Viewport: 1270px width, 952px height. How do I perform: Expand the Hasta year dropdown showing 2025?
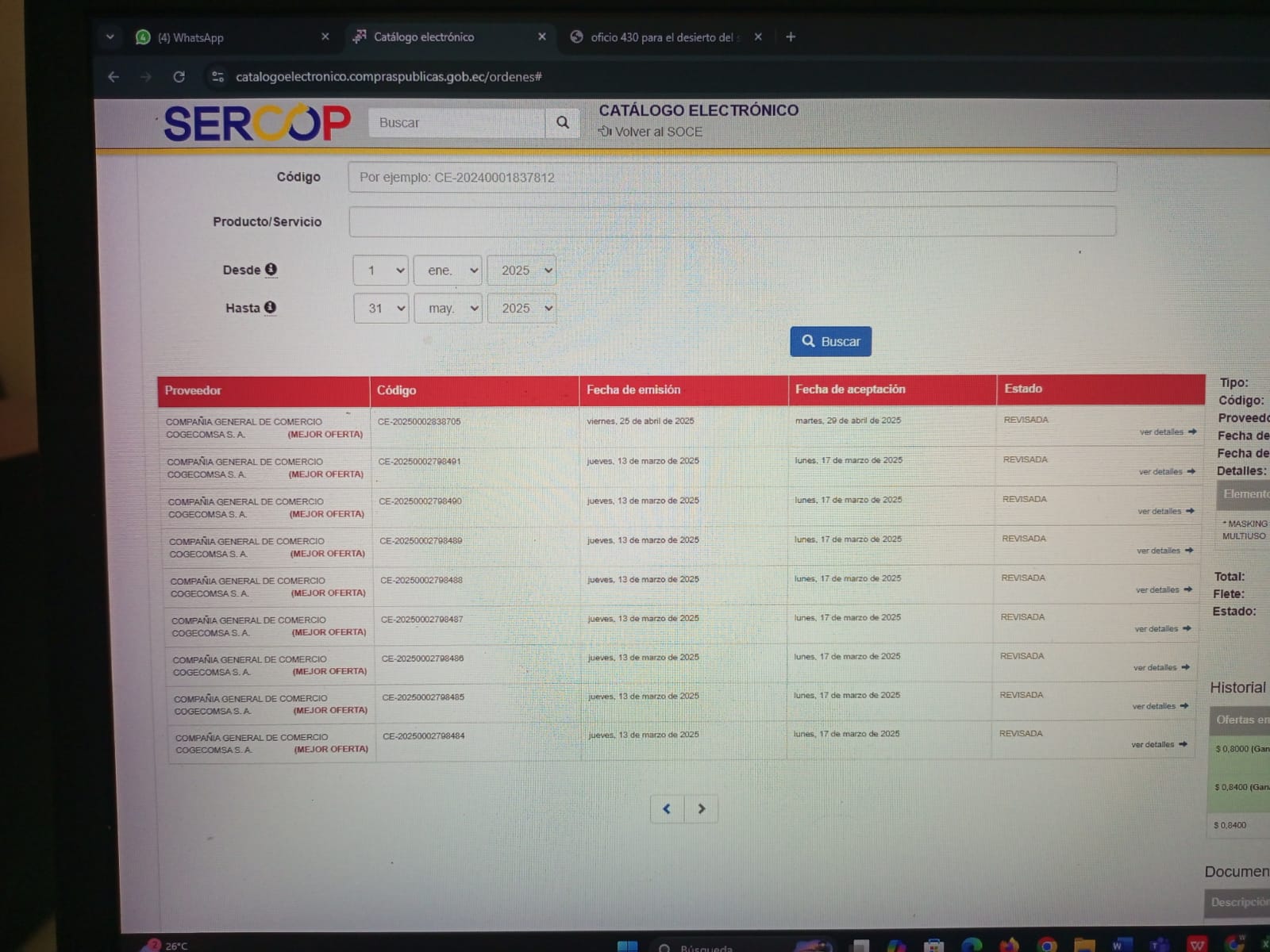[521, 309]
